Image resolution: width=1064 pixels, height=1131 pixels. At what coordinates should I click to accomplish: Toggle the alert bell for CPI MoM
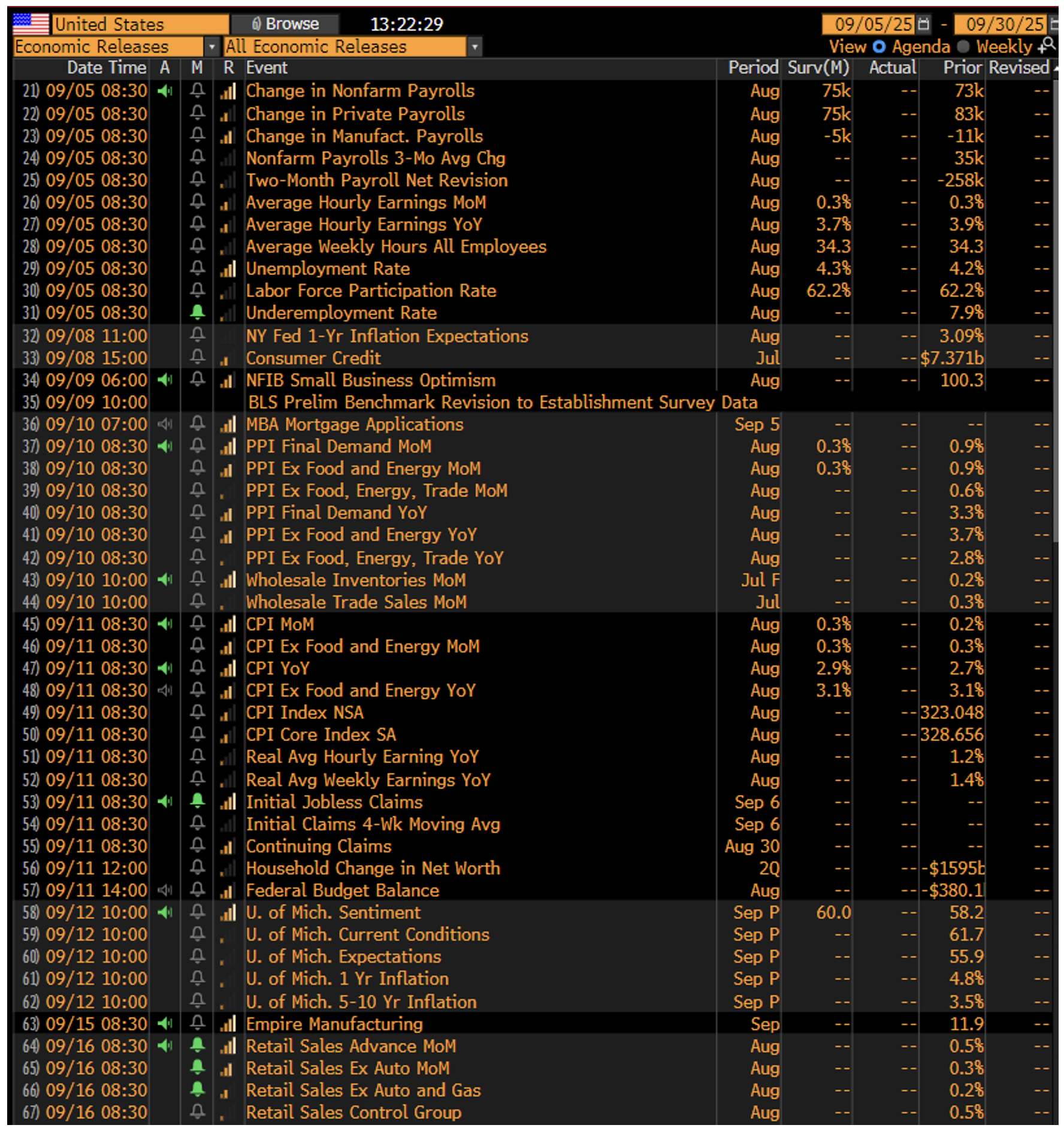coord(197,624)
